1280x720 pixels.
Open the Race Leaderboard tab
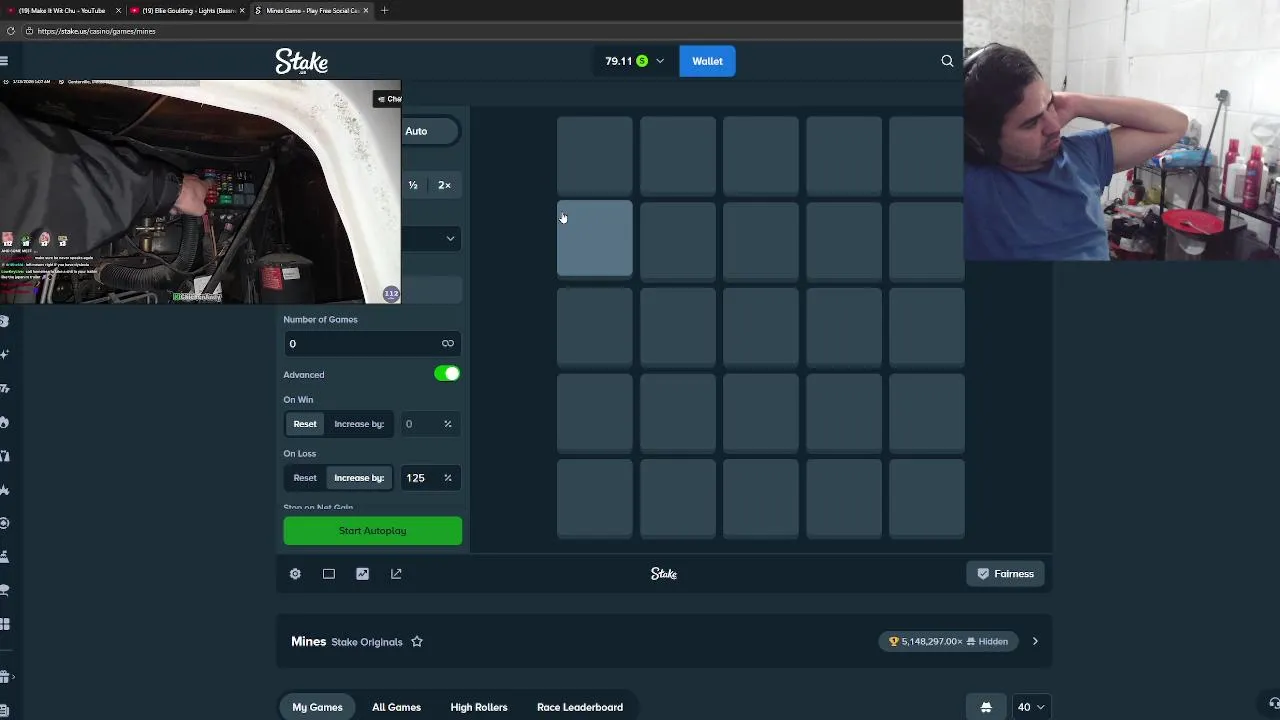pos(580,707)
